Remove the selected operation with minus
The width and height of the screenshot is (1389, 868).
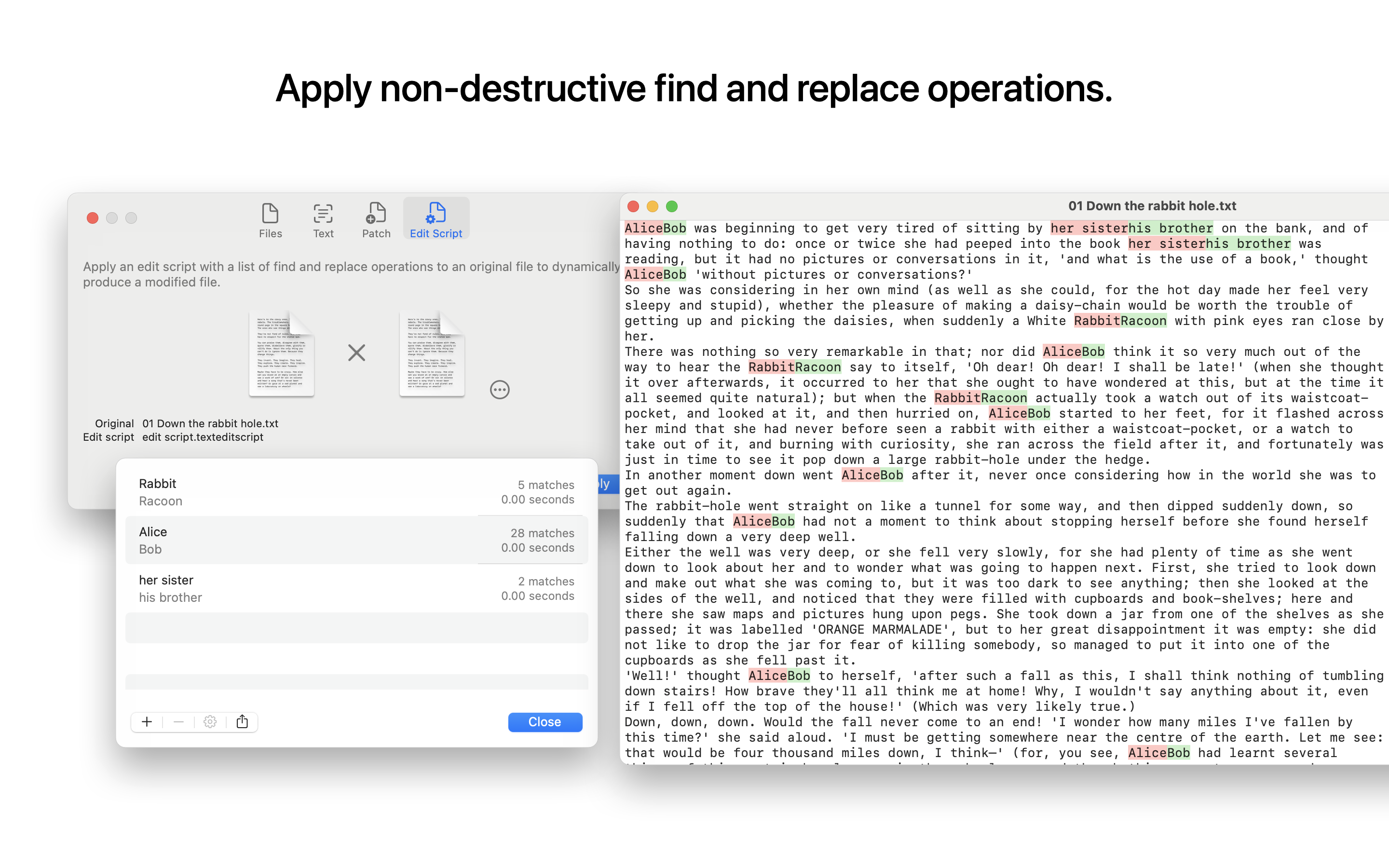click(x=178, y=721)
